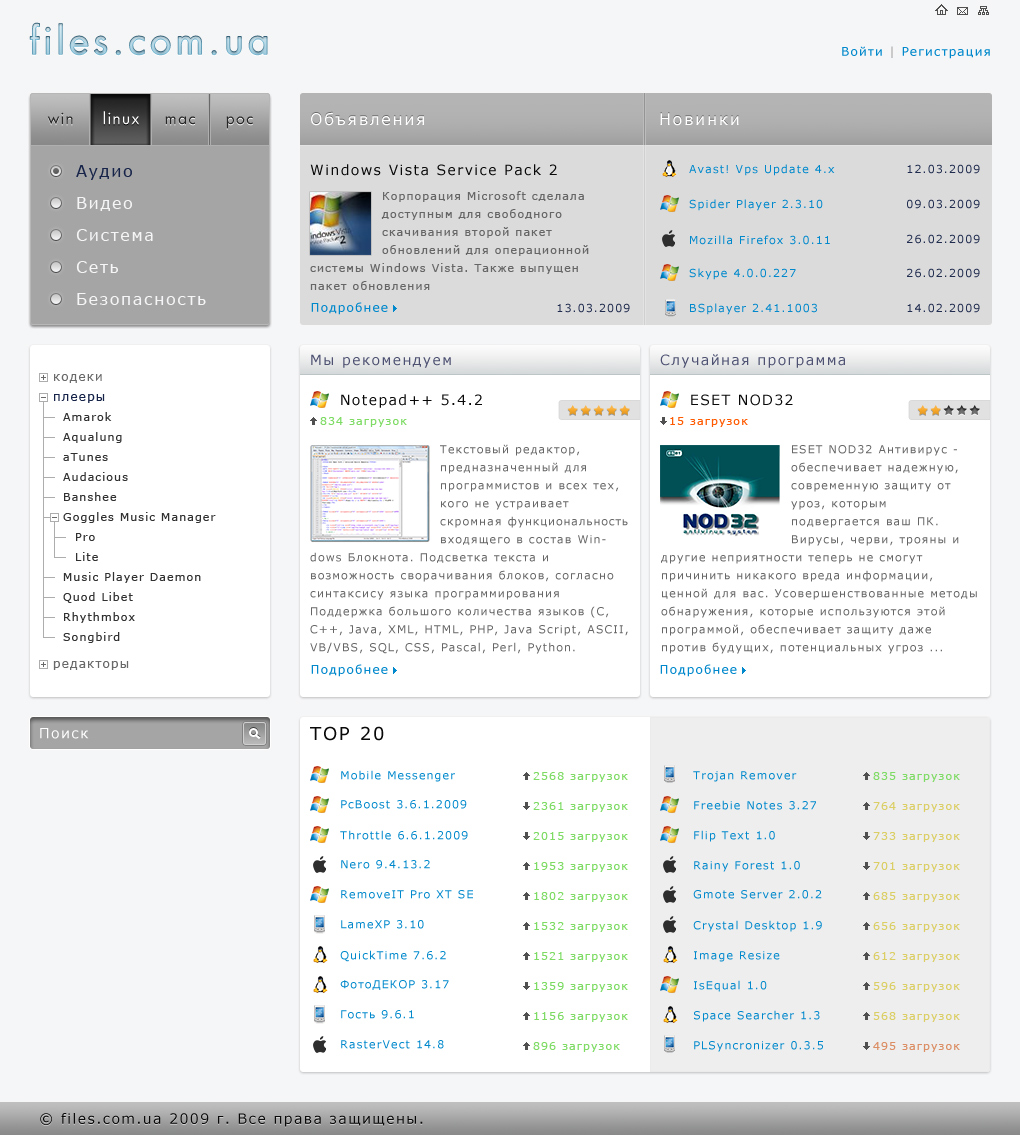Screen dimensions: 1020x1135
Task: Click the Apple icon beside Nero 9.4.13.2
Action: coord(319,864)
